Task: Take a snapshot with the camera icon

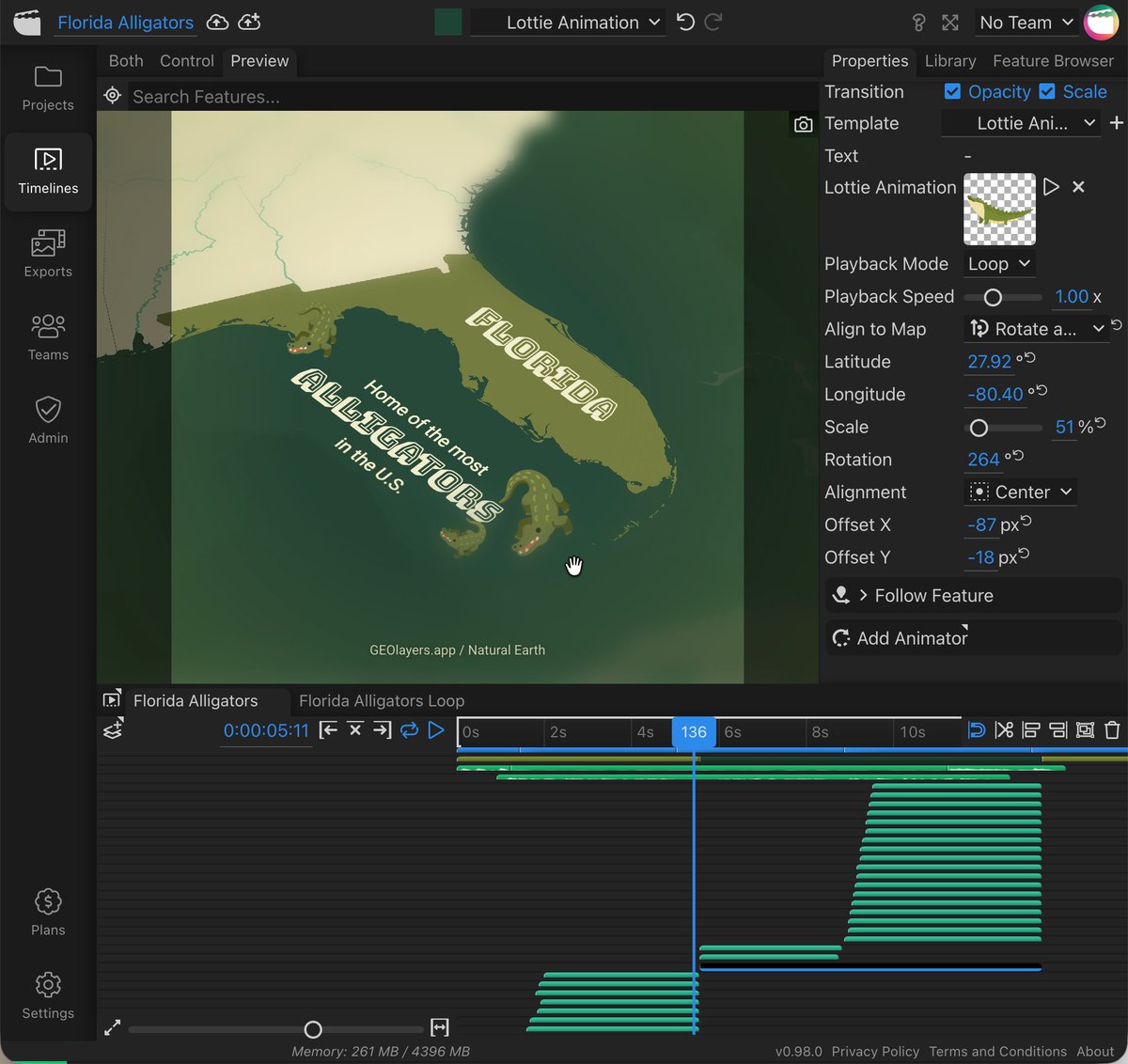Action: coord(803,124)
